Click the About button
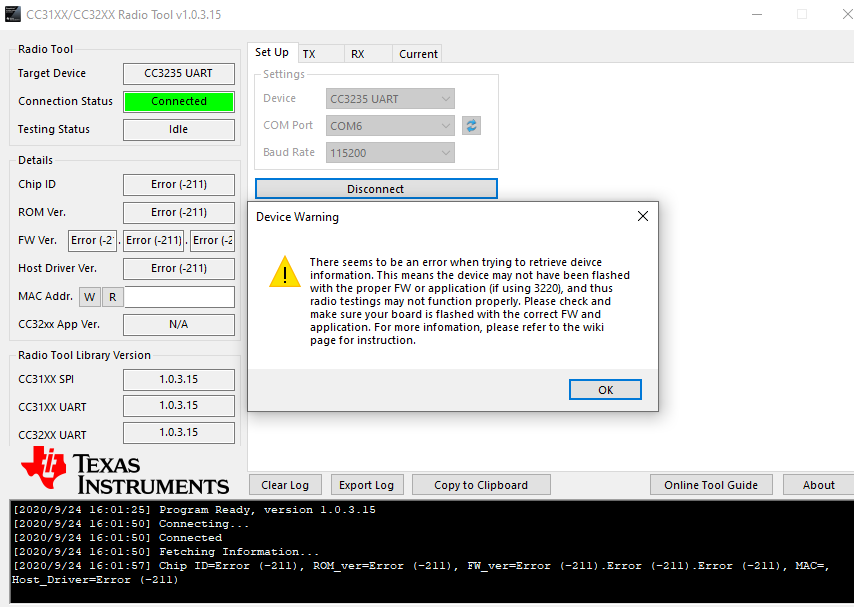 pos(818,485)
